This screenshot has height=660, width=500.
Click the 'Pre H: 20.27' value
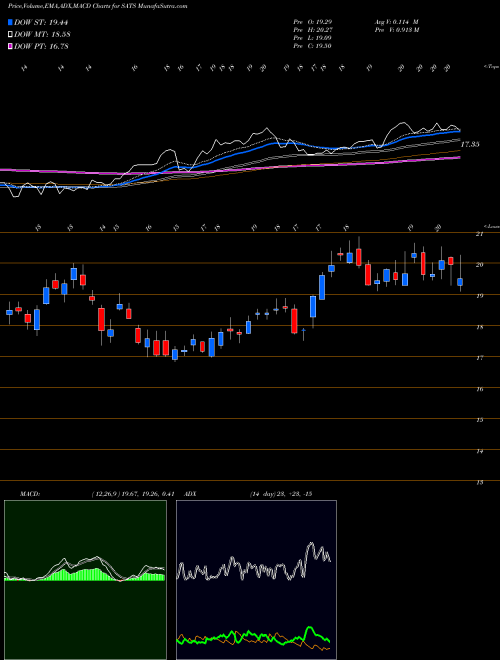pos(313,29)
